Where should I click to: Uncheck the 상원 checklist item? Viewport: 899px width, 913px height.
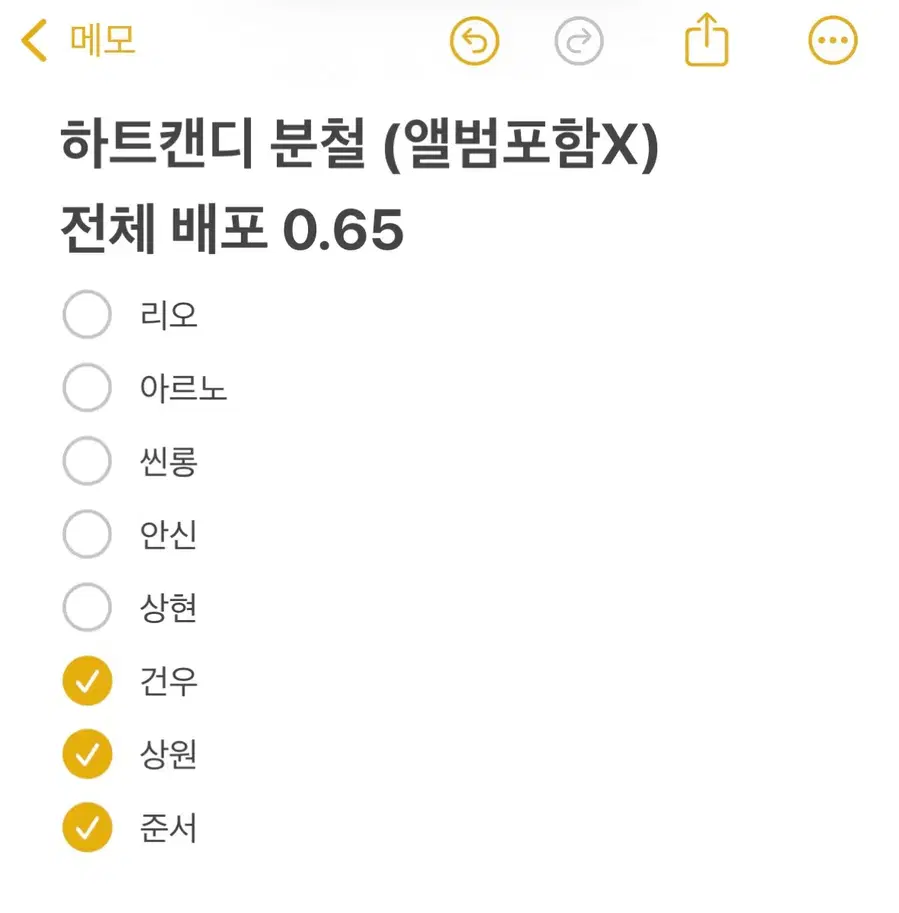87,754
